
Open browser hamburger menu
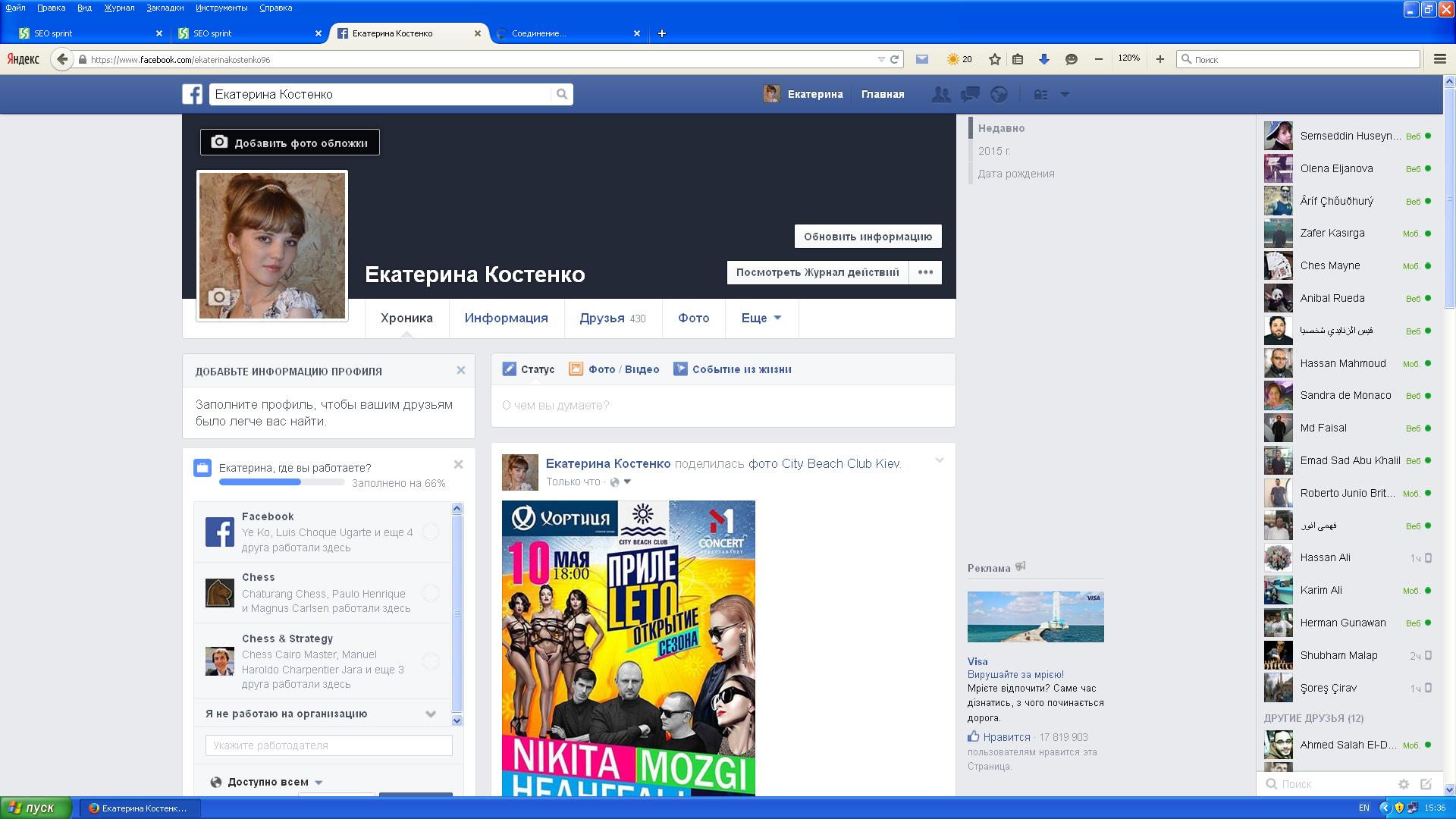tap(1439, 59)
